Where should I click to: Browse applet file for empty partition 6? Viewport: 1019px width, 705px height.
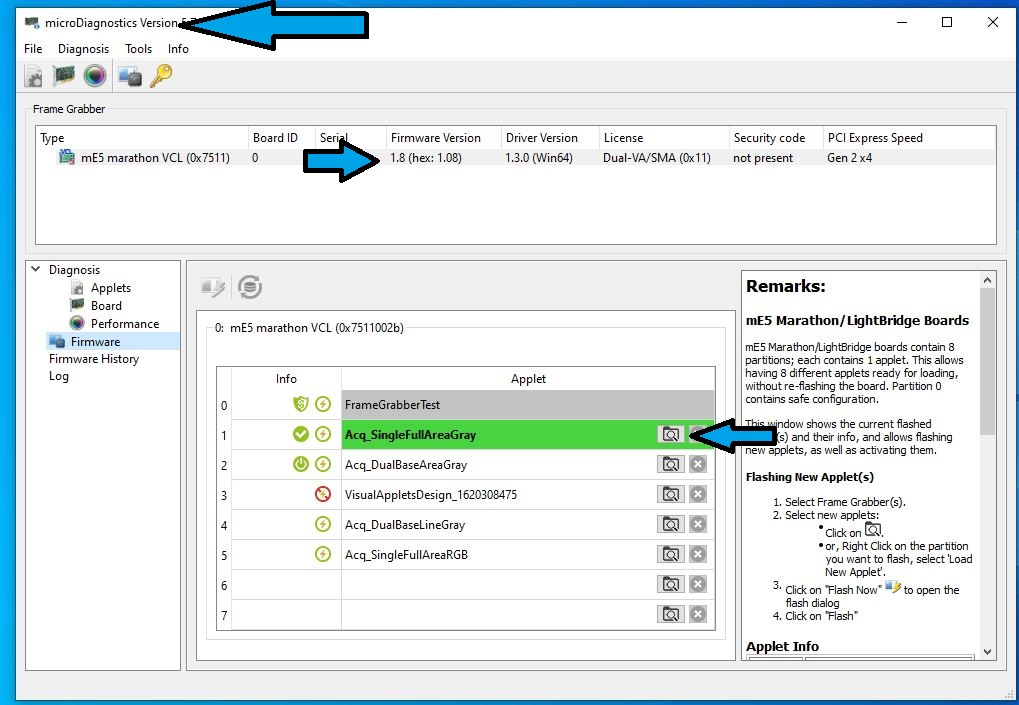pos(671,584)
